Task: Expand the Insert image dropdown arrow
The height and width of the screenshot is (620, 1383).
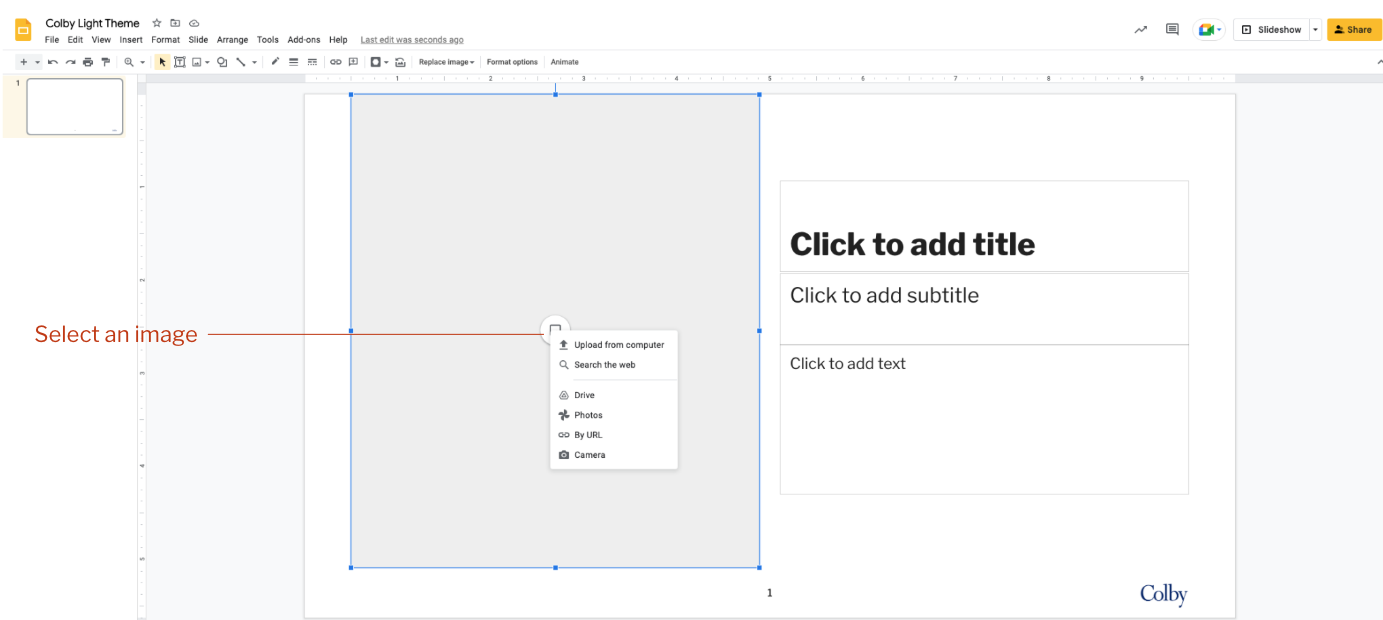Action: [207, 62]
